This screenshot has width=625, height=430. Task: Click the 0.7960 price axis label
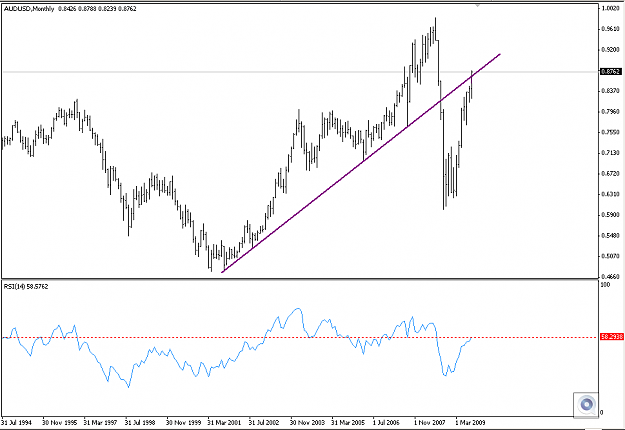click(x=610, y=111)
